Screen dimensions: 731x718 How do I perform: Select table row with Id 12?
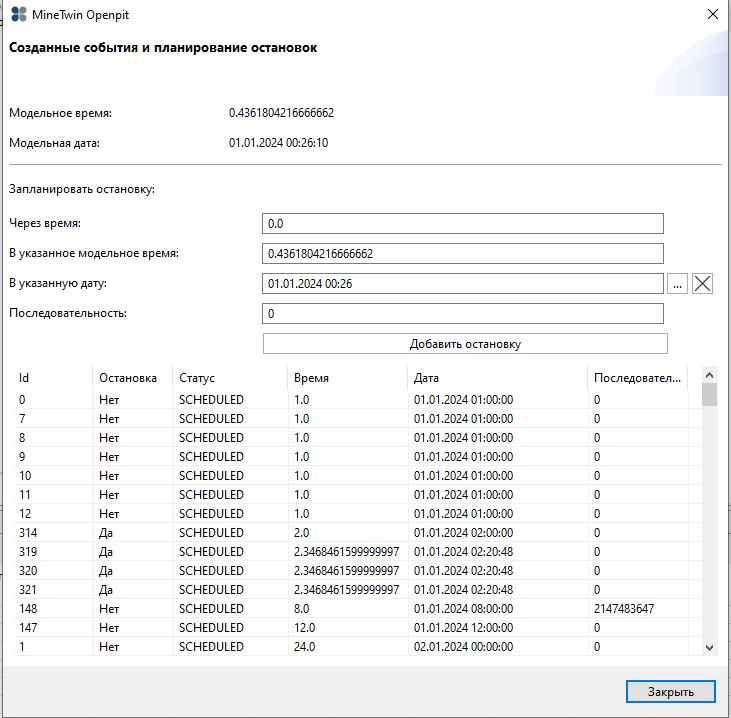tap(357, 514)
